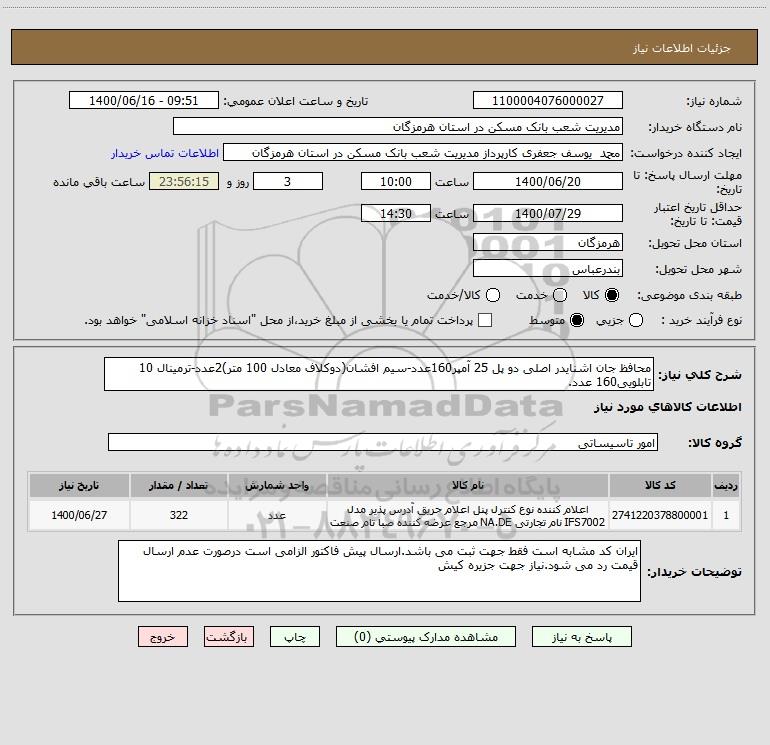Open 'اطلاعات تماس خریدار' link
This screenshot has width=770, height=745.
click(x=165, y=153)
